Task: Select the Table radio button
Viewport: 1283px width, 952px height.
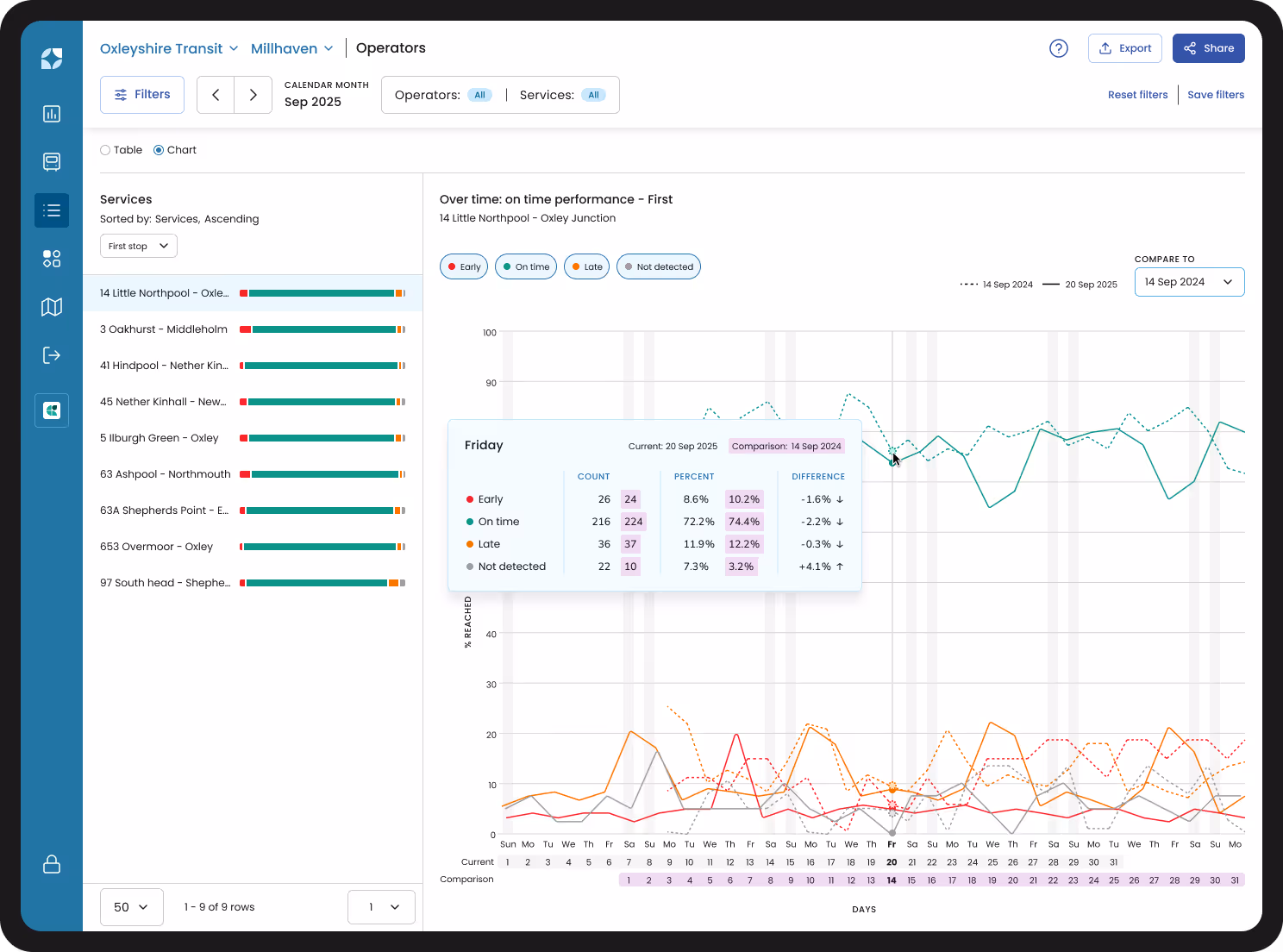Action: pyautogui.click(x=104, y=149)
